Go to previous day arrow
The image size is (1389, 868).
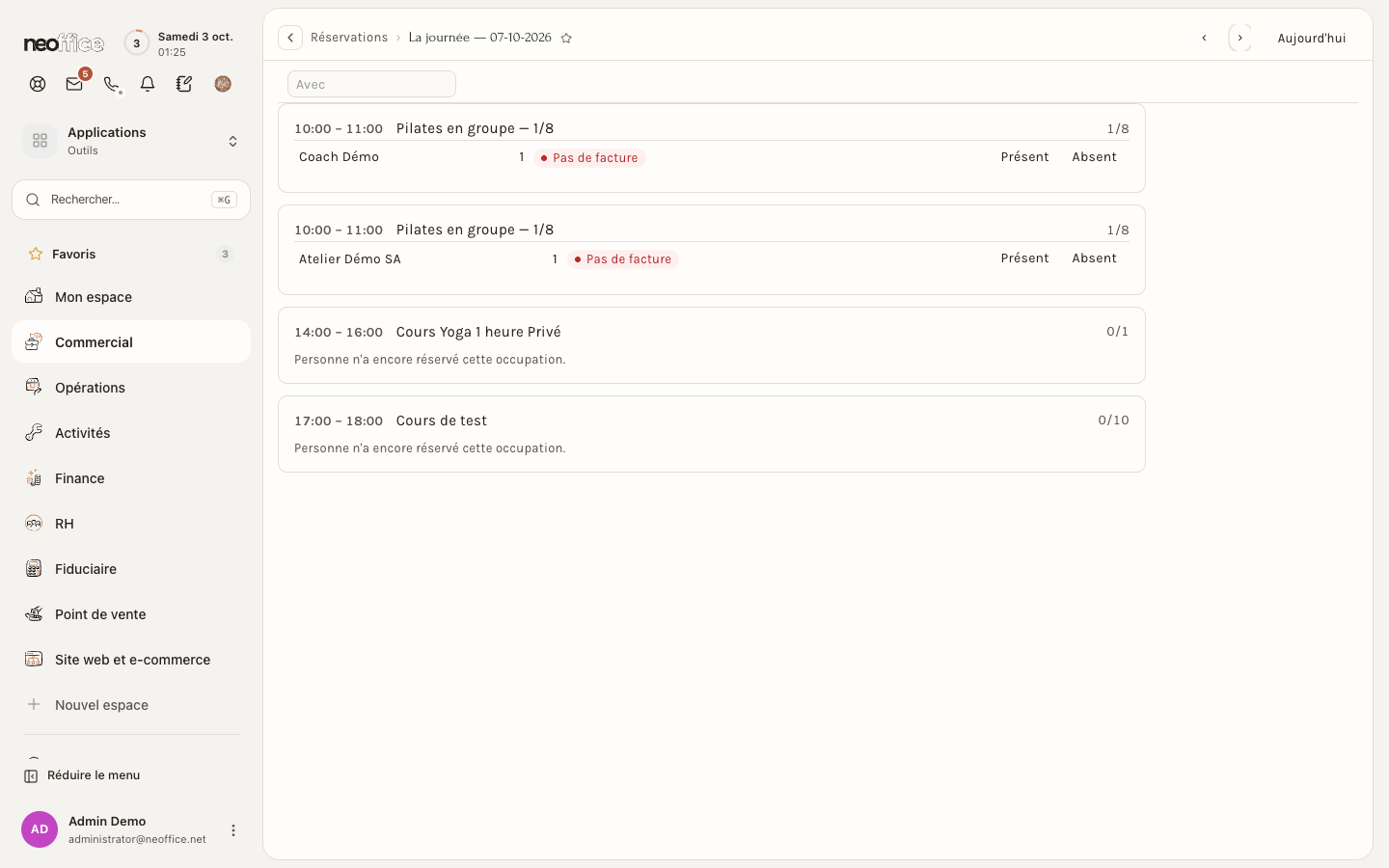[1204, 38]
